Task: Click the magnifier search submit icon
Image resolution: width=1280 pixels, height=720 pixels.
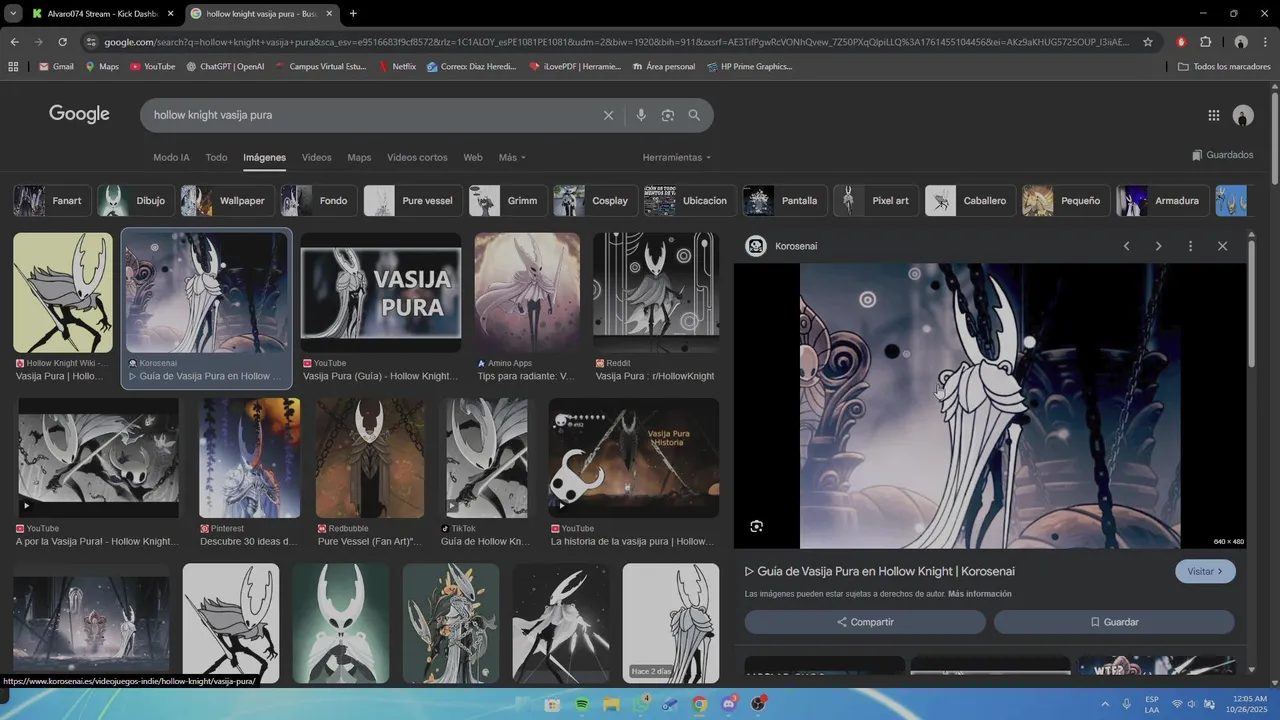Action: pos(694,115)
